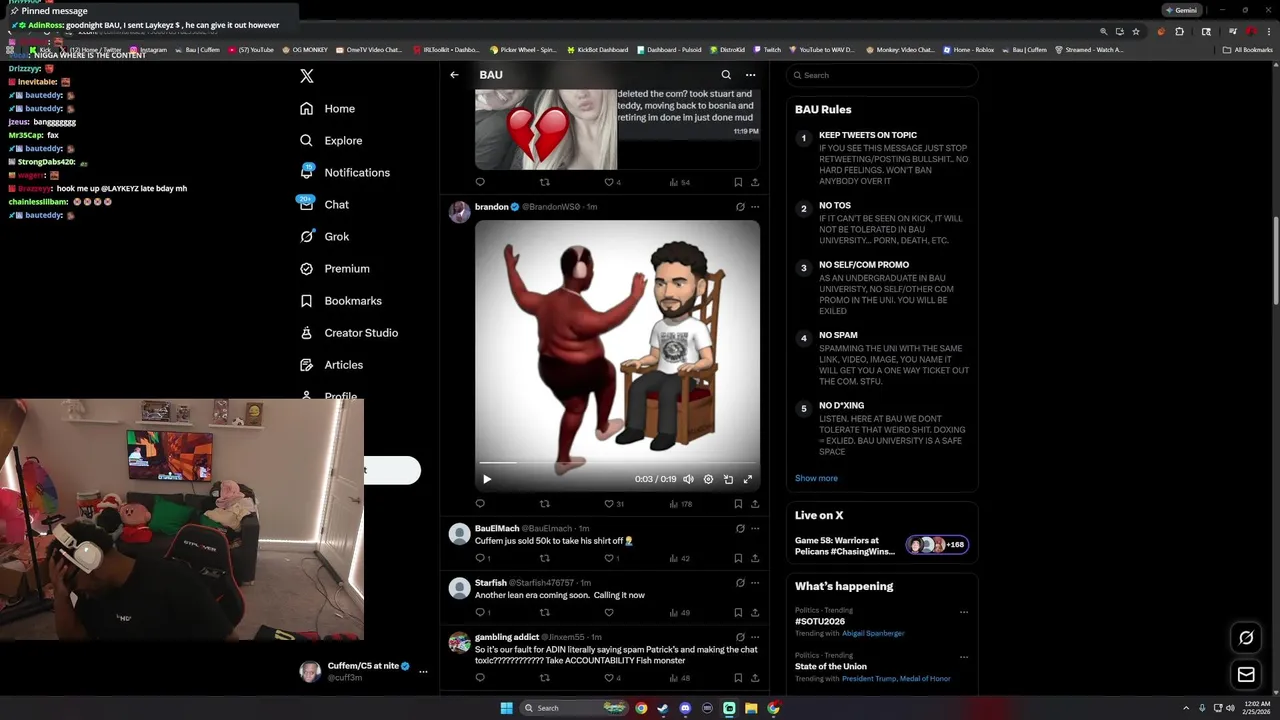Like the broken heart image post
The image size is (1280, 720).
point(612,182)
